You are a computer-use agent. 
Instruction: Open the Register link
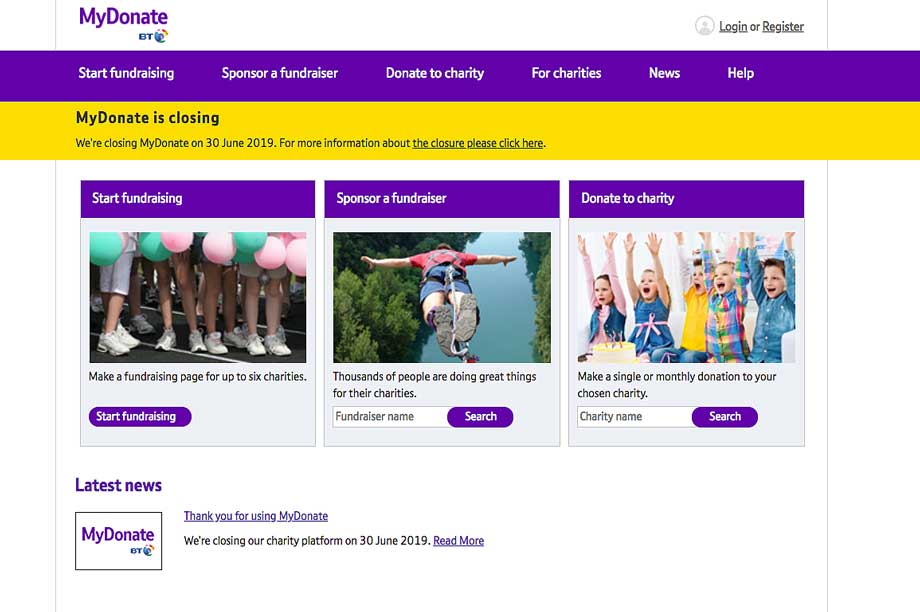click(x=783, y=26)
